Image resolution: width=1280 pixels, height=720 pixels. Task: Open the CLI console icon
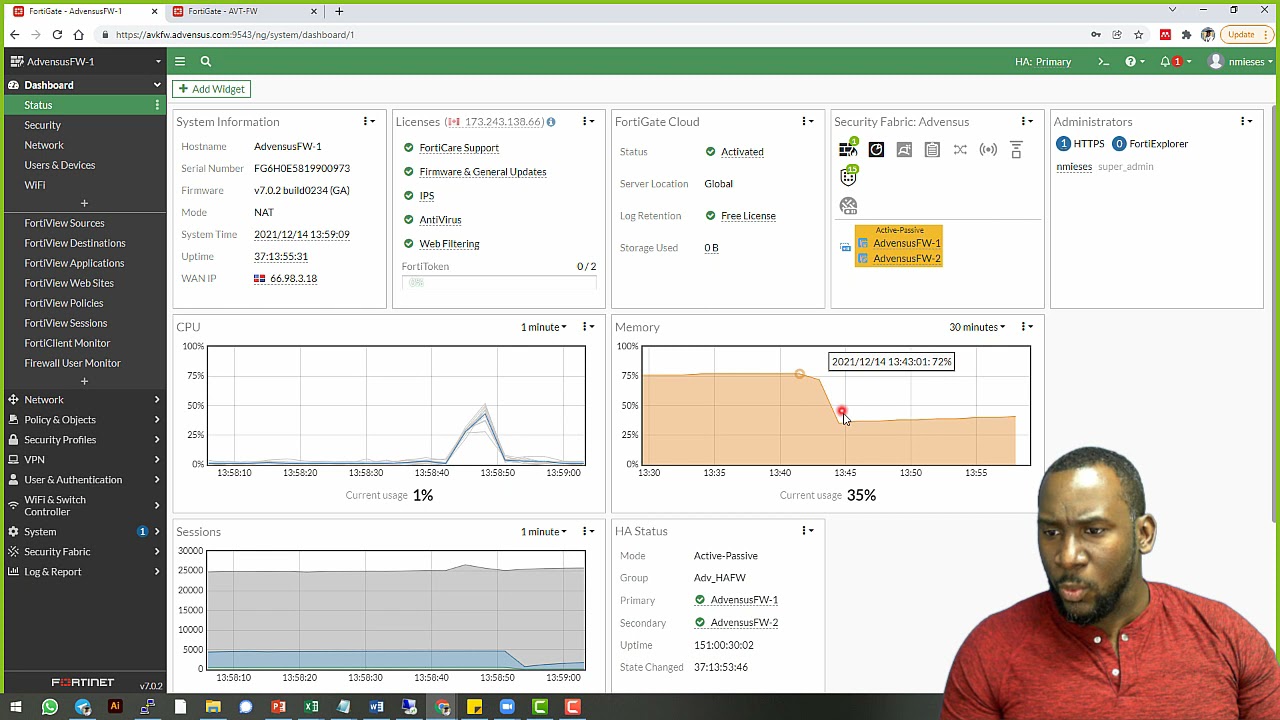click(1103, 62)
